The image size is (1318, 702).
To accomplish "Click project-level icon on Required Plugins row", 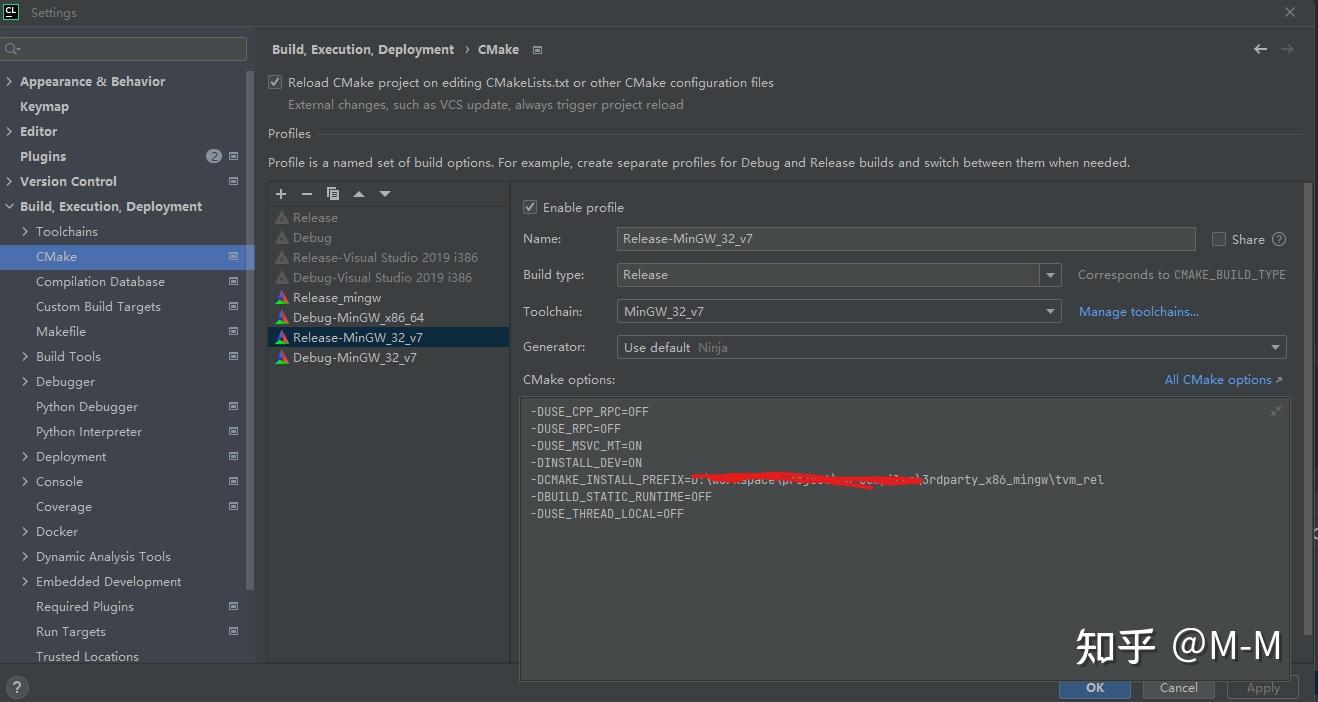I will click(x=233, y=606).
